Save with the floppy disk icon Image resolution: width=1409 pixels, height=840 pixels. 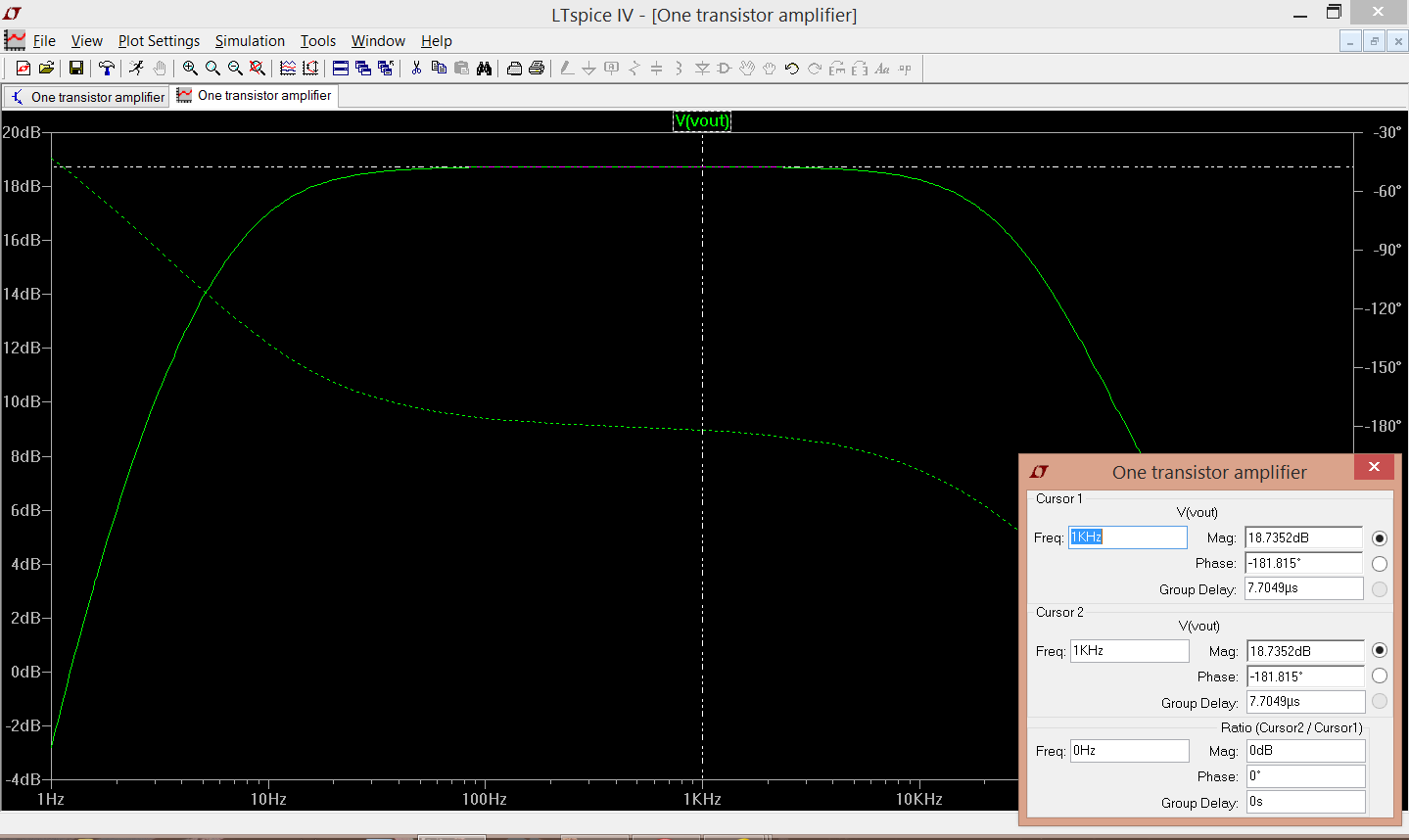[x=75, y=68]
